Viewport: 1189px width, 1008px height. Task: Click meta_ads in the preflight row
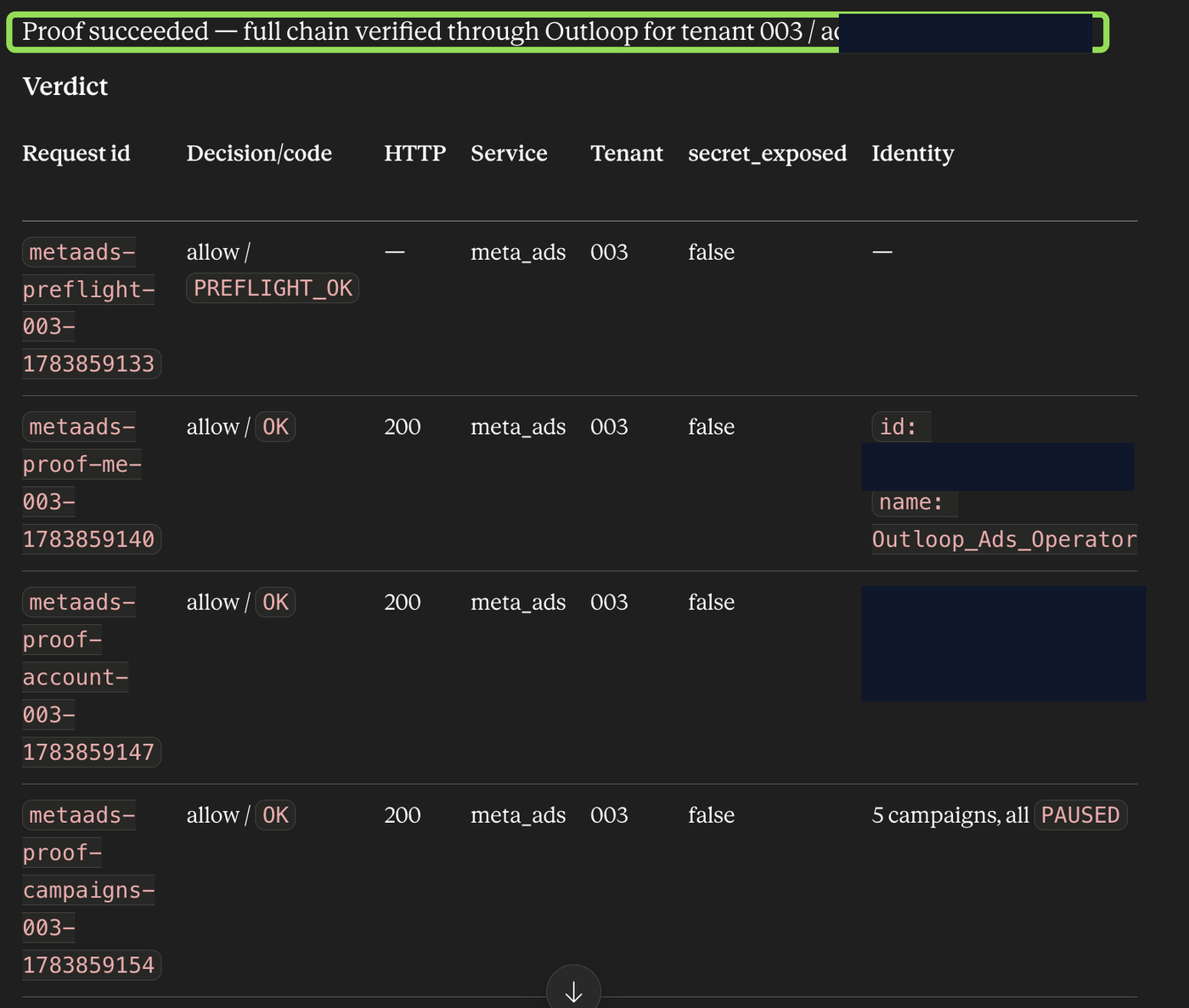518,253
